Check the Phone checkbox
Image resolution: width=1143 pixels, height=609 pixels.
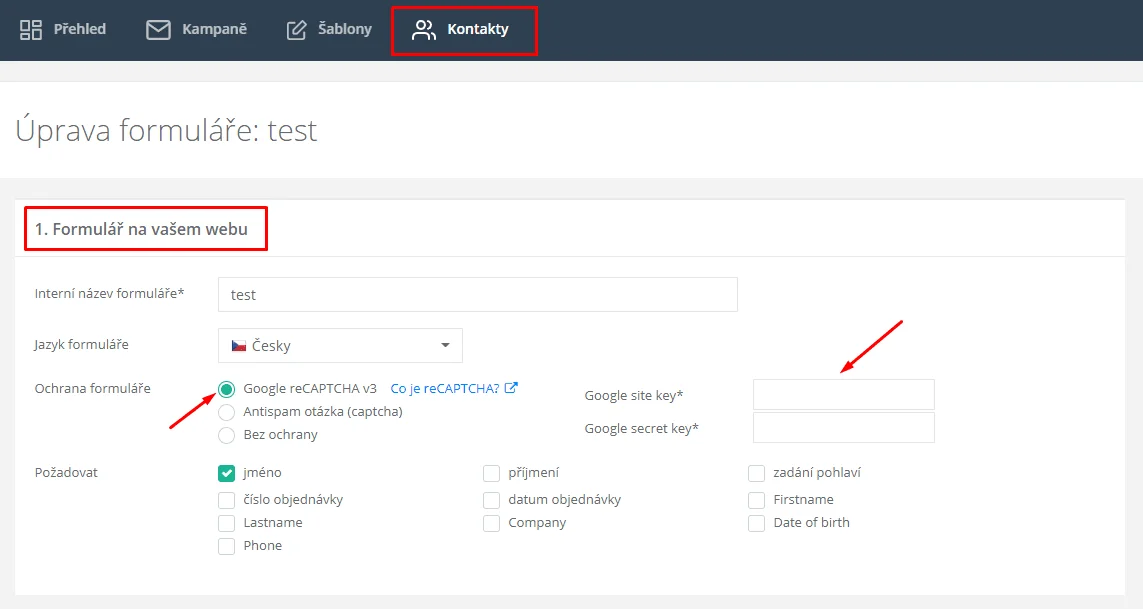click(227, 546)
